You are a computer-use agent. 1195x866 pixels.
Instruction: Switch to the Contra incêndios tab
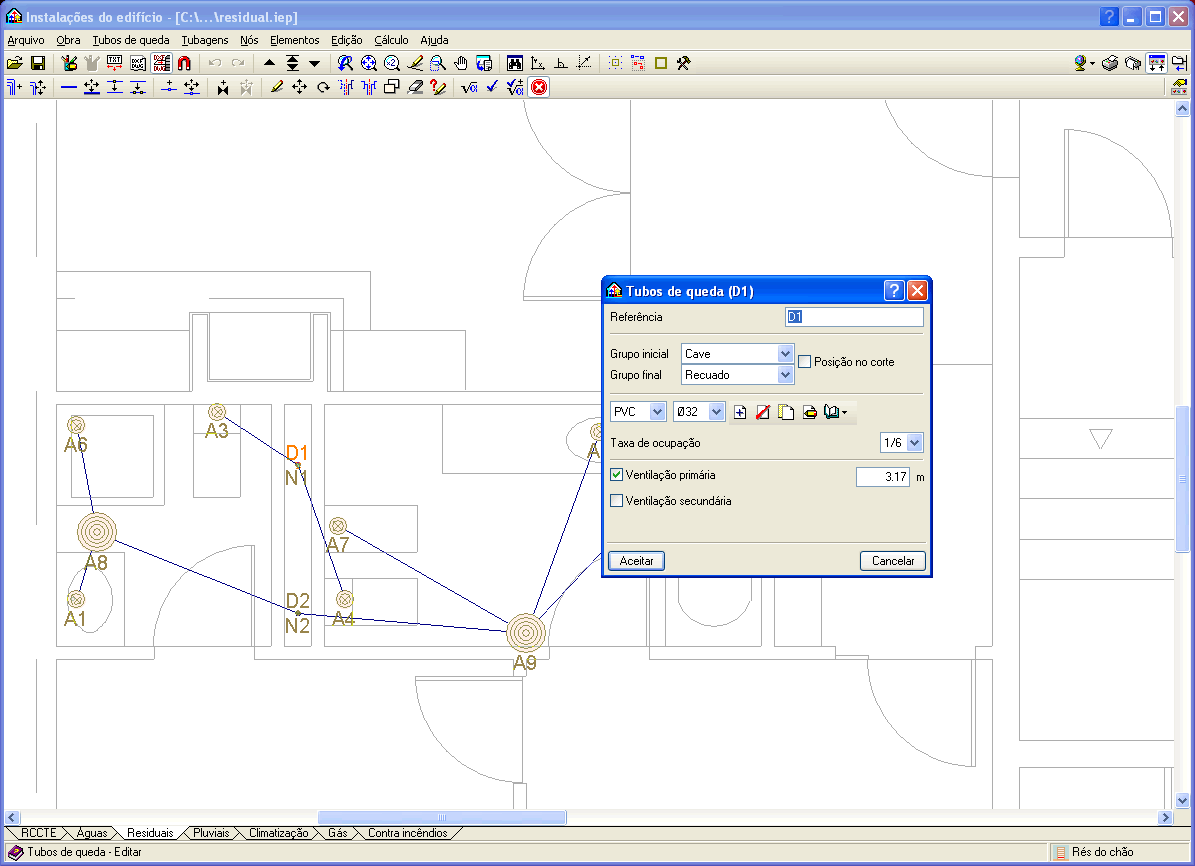click(x=408, y=833)
